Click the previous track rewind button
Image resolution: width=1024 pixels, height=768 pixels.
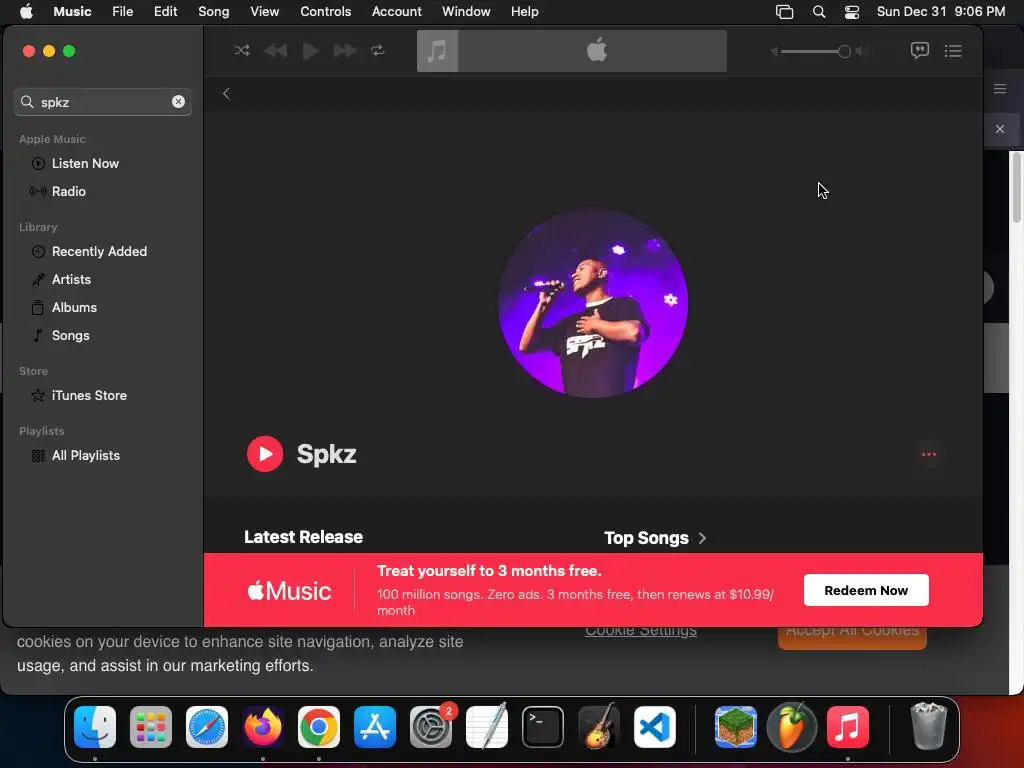coord(276,50)
